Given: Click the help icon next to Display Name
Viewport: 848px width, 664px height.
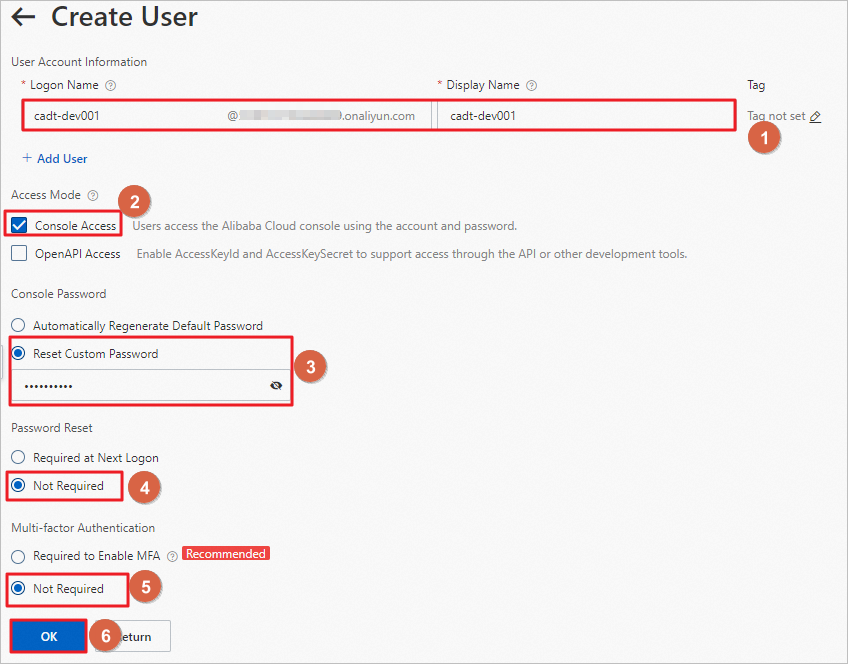Looking at the screenshot, I should 532,86.
